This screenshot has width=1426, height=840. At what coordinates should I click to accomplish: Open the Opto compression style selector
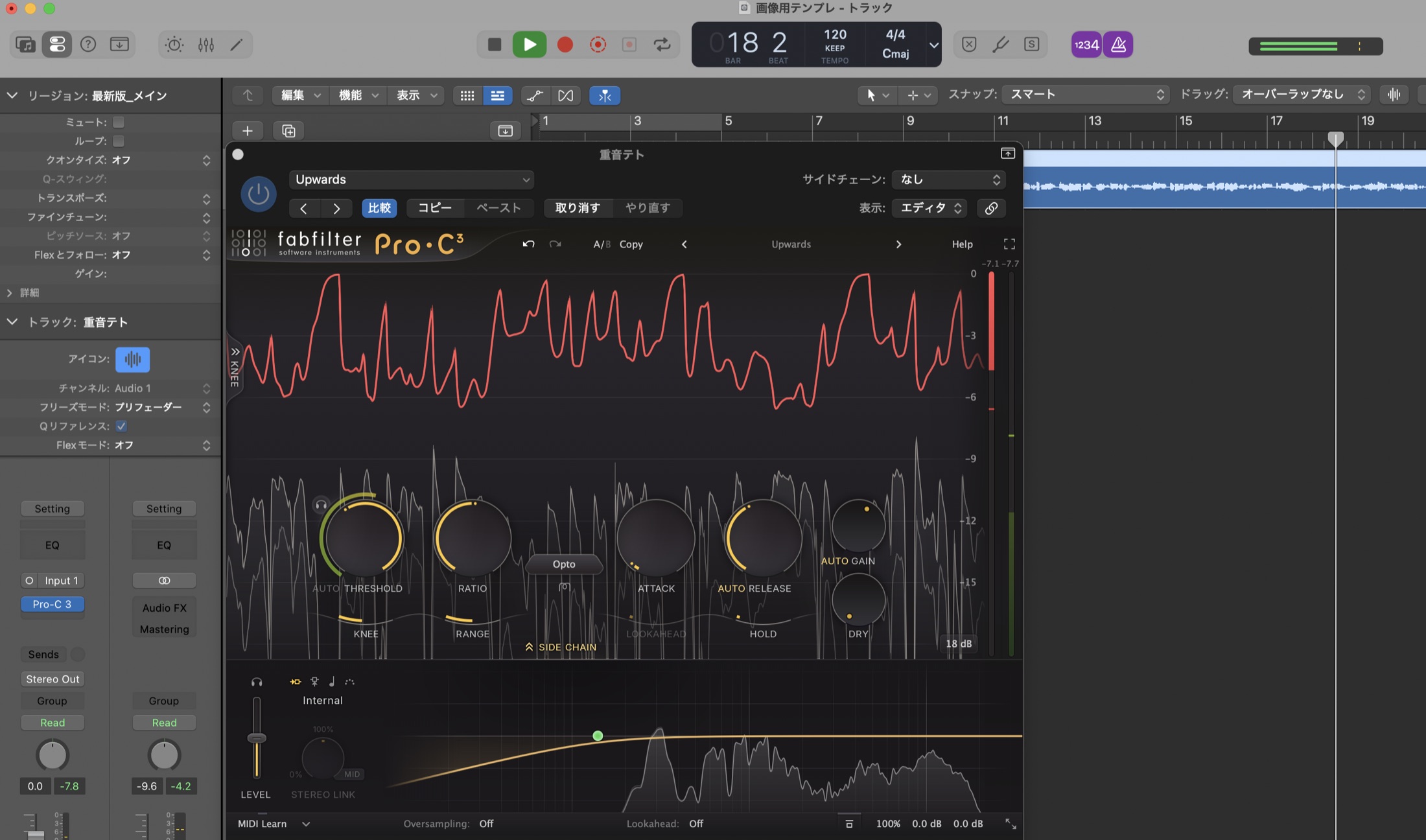[564, 564]
